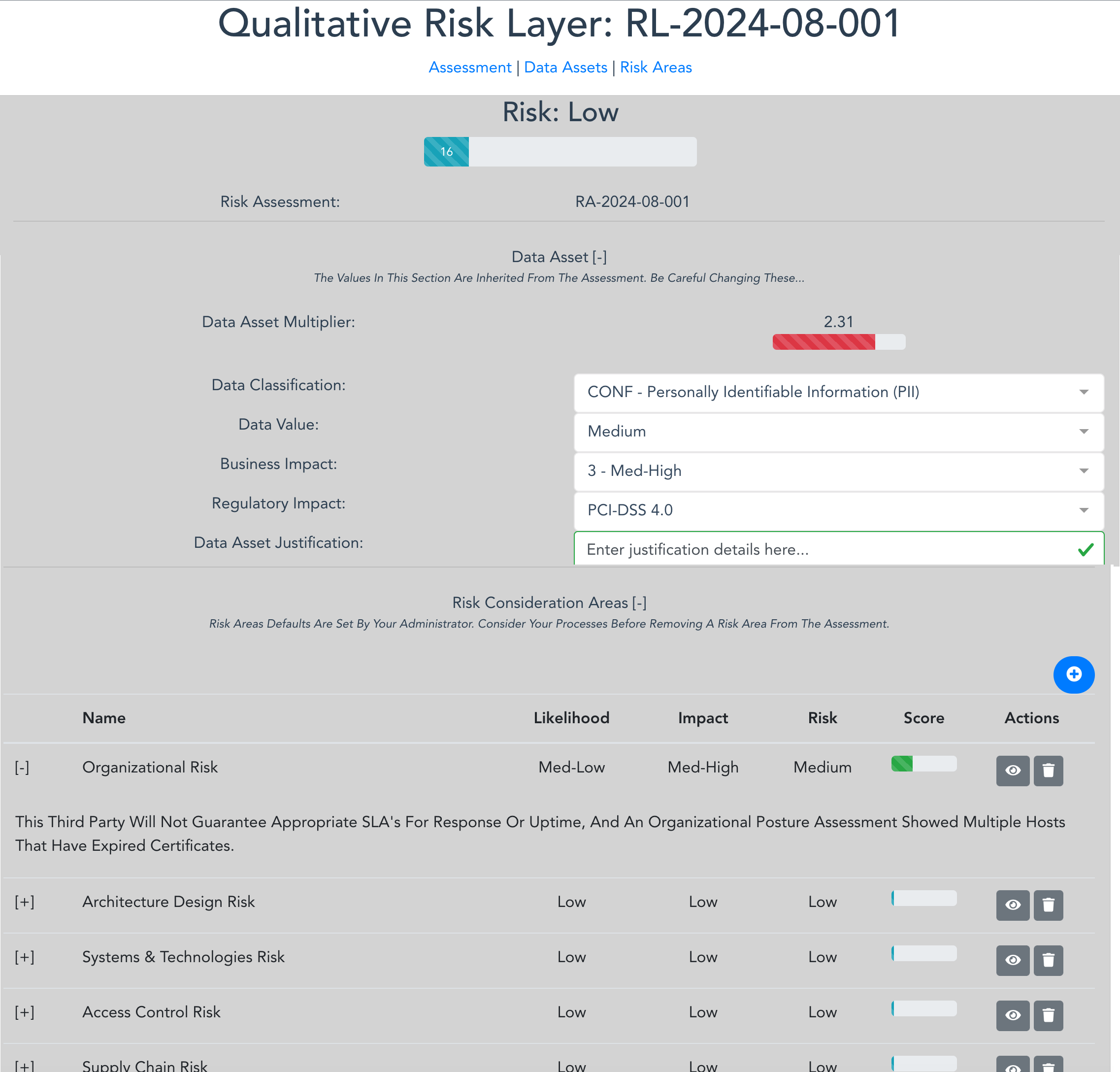View Systems & Technologies Risk via eye icon
The width and height of the screenshot is (1120, 1072).
pyautogui.click(x=1013, y=960)
